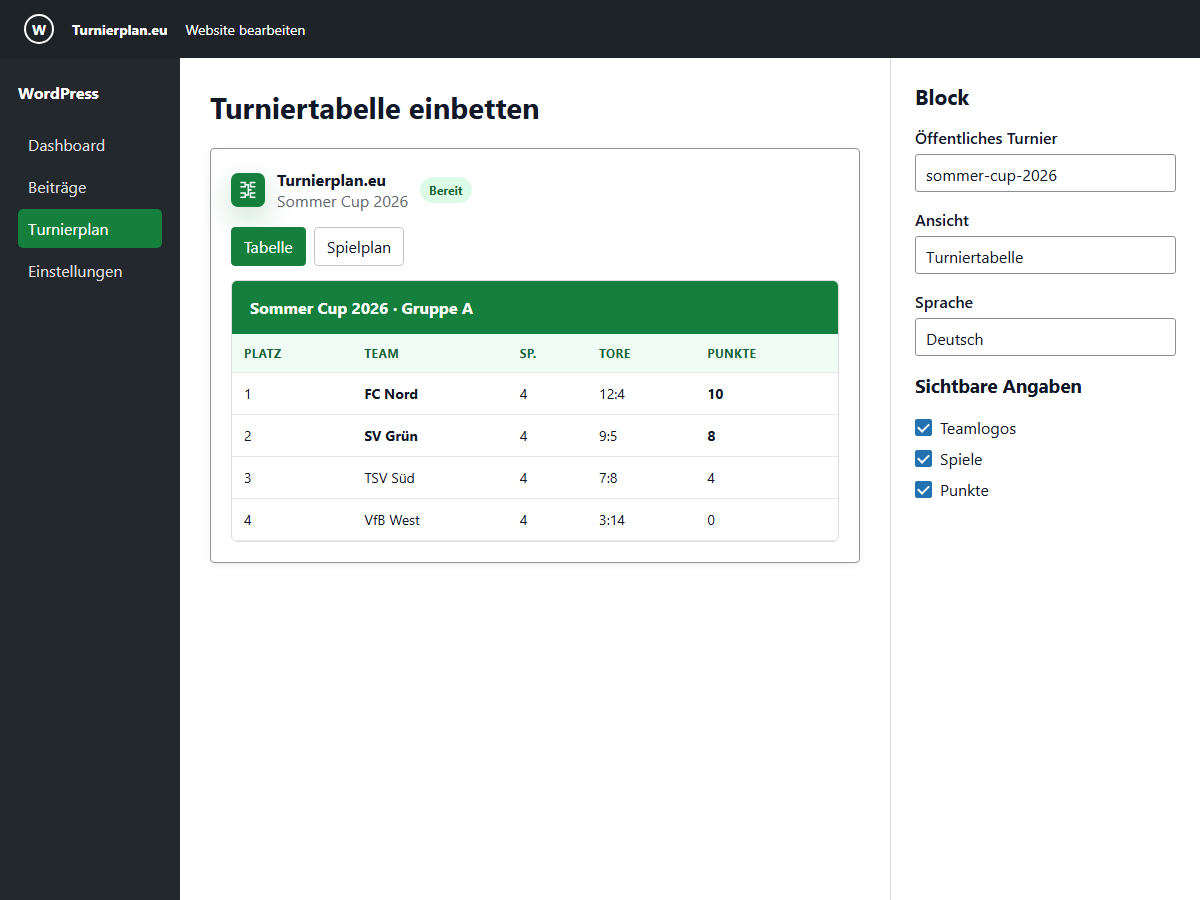Click the WordPress heading in sidebar
Viewport: 1200px width, 900px height.
point(58,93)
